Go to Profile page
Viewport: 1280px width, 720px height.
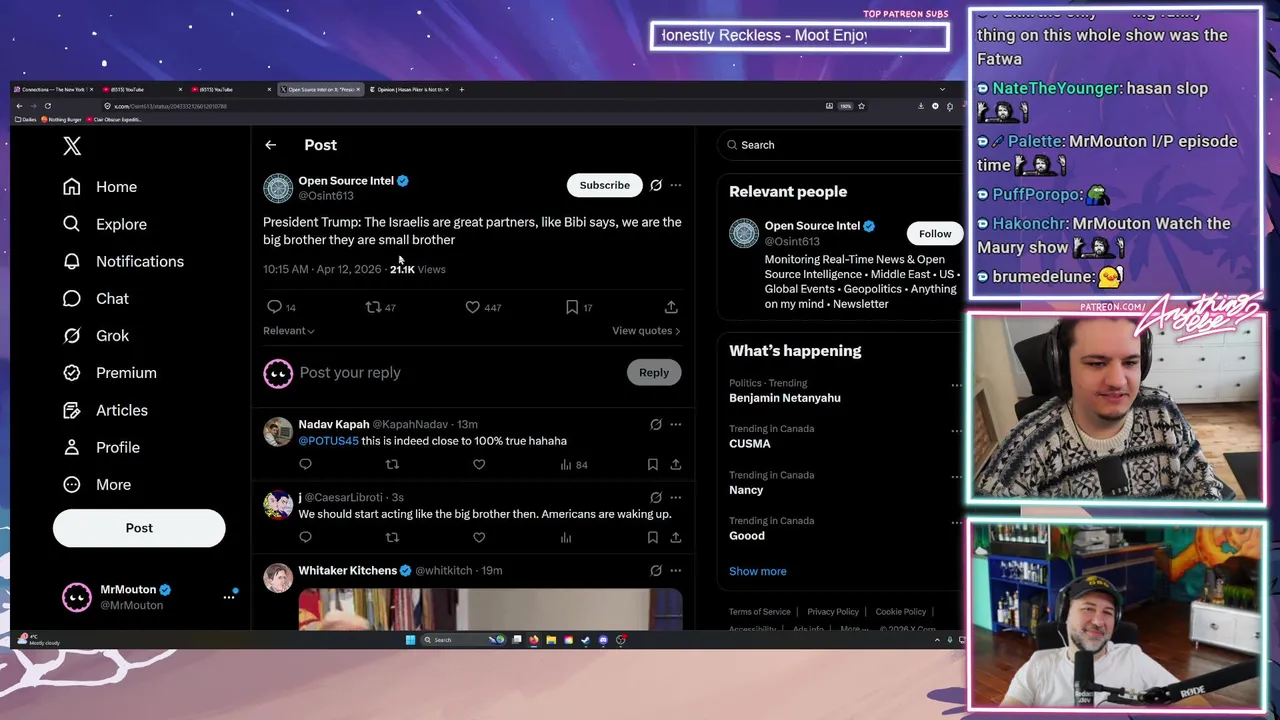point(101,447)
